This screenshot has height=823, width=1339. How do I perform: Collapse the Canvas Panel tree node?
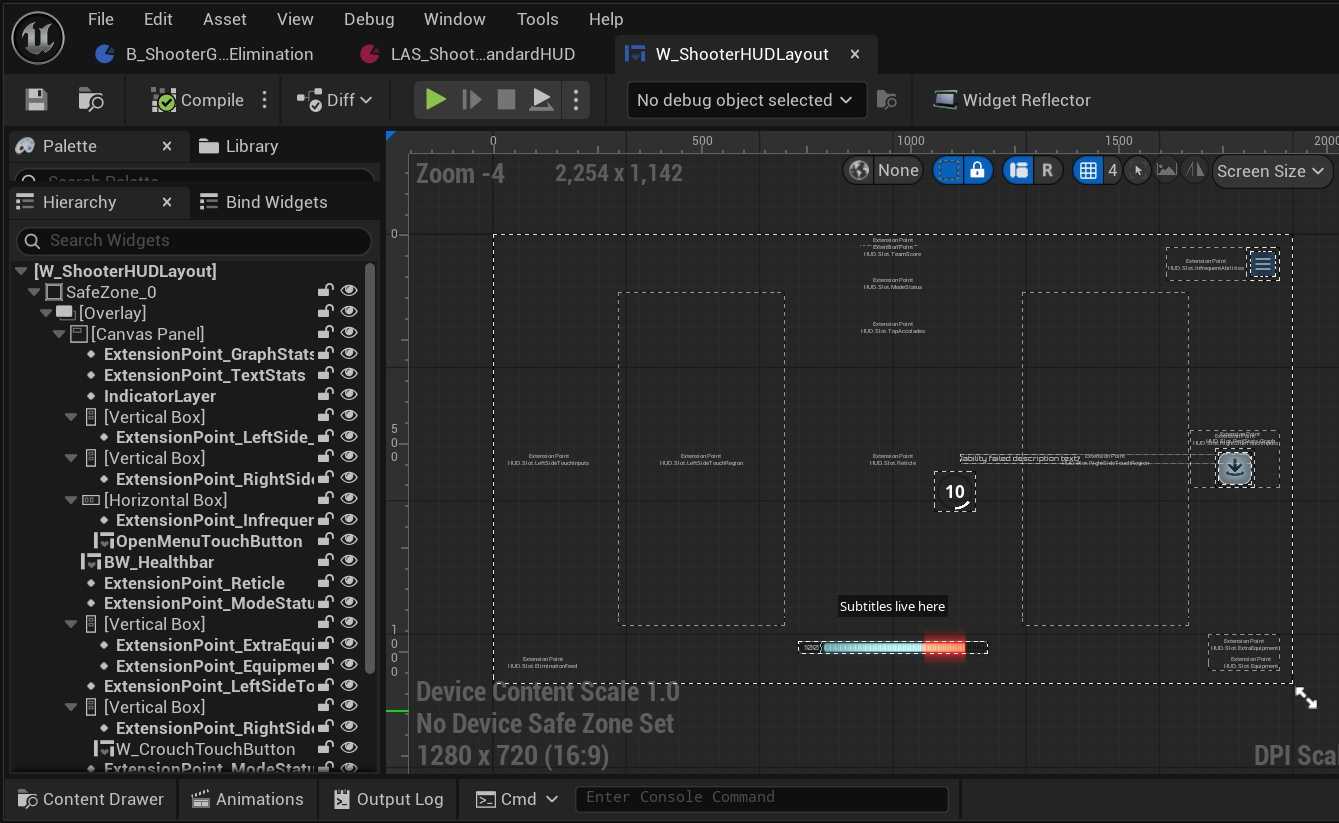pyautogui.click(x=60, y=334)
